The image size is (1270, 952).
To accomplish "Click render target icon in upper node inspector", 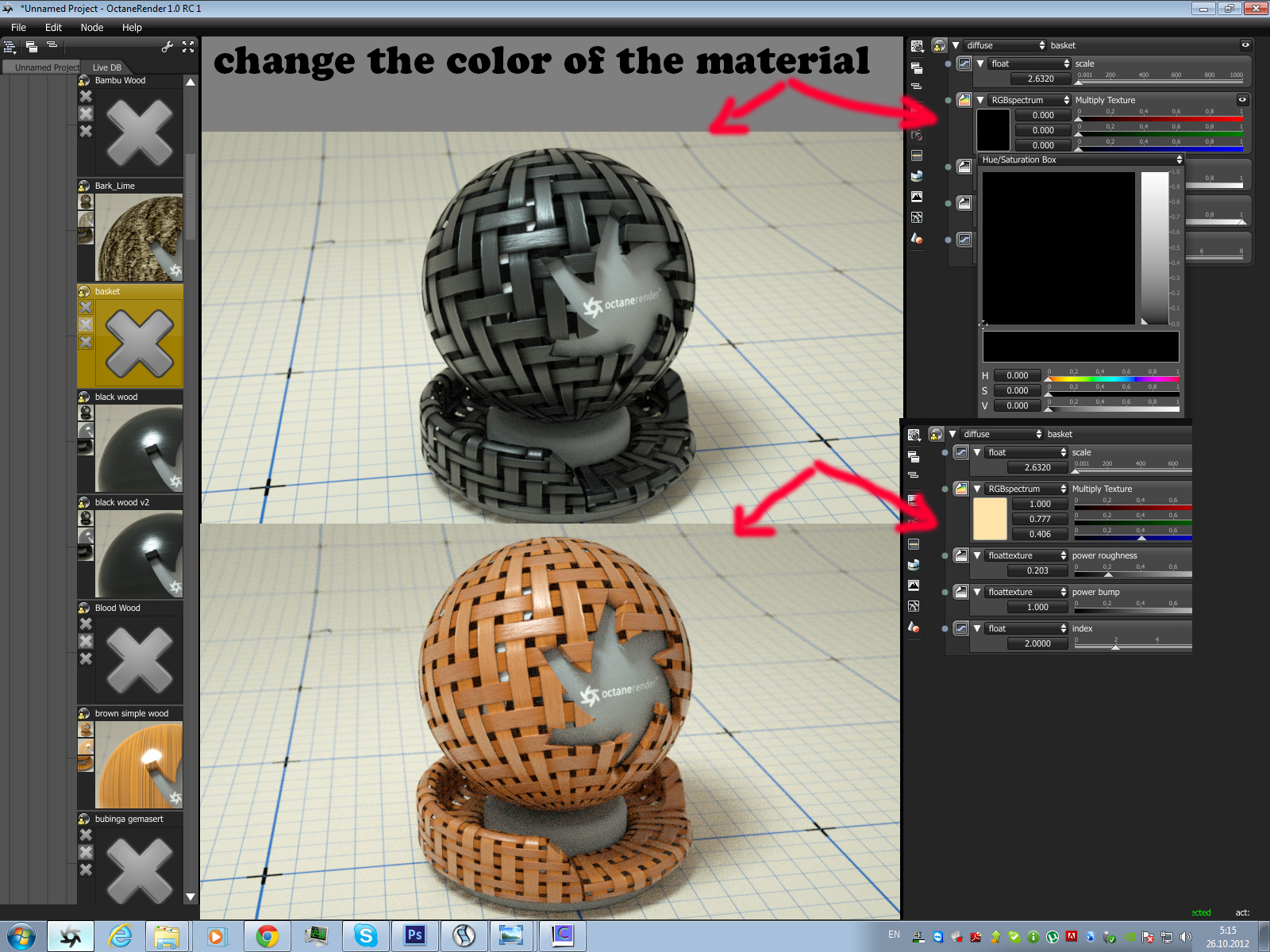I will click(917, 47).
